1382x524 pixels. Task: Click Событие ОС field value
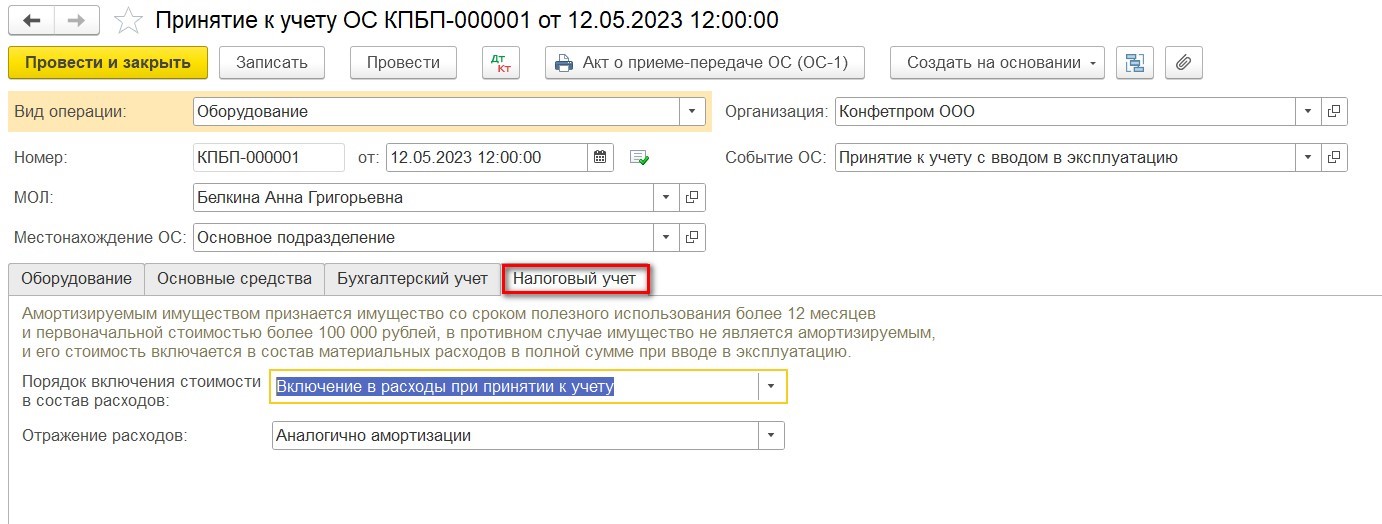tap(1065, 157)
